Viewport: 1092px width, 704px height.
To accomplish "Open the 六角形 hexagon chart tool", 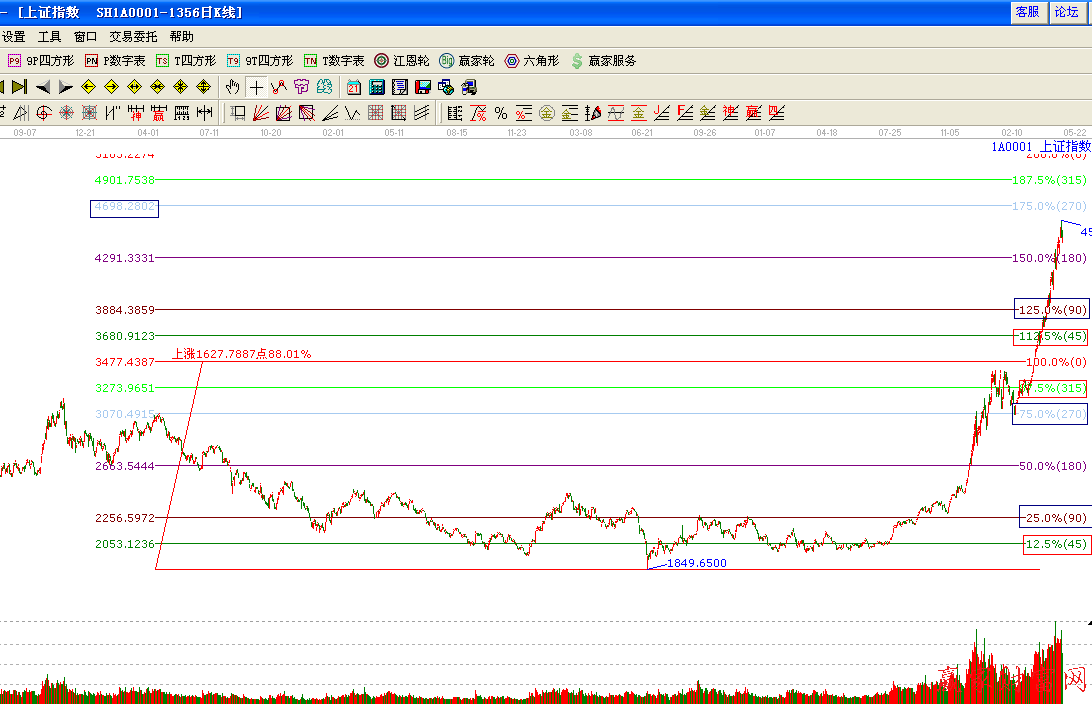I will (531, 61).
